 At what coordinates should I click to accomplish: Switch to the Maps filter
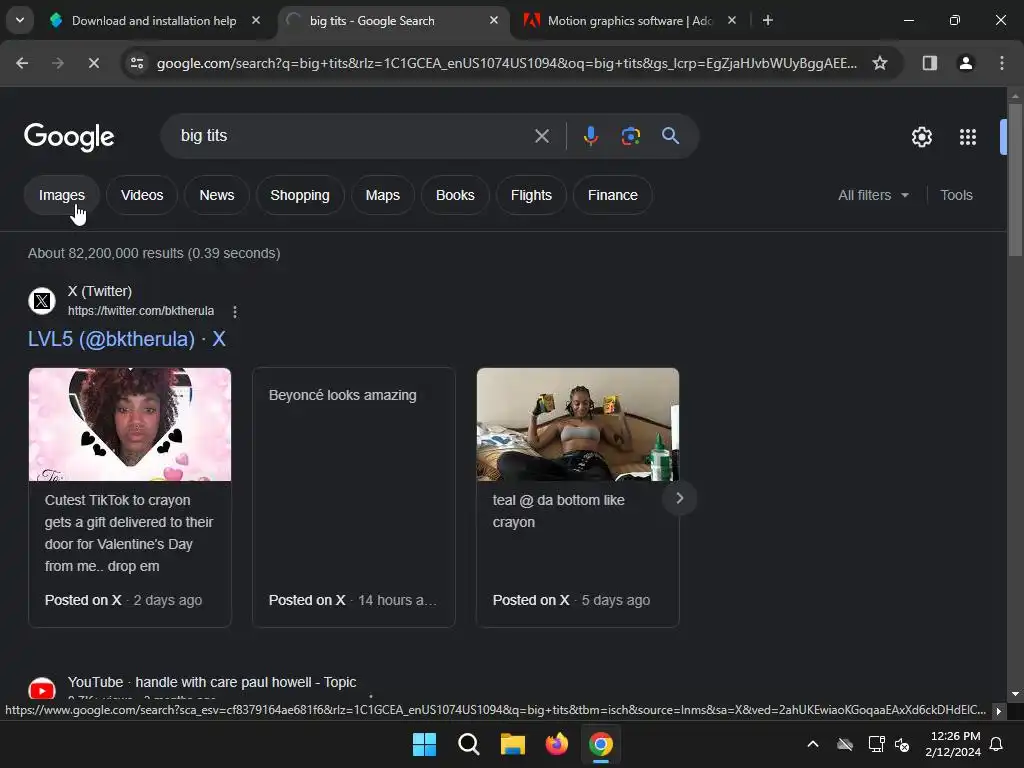(x=382, y=195)
